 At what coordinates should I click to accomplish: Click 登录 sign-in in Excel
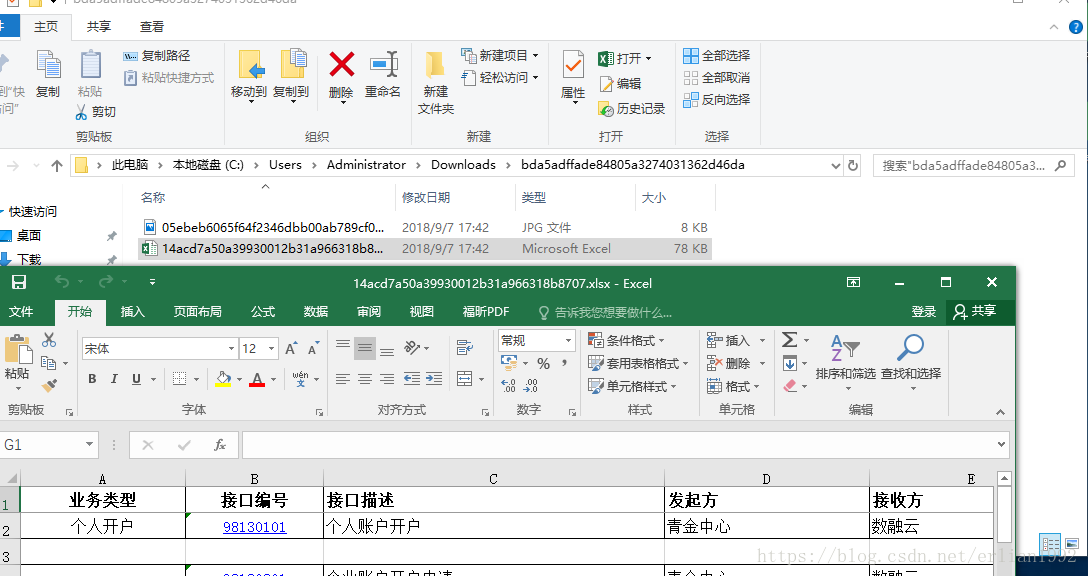pyautogui.click(x=924, y=312)
